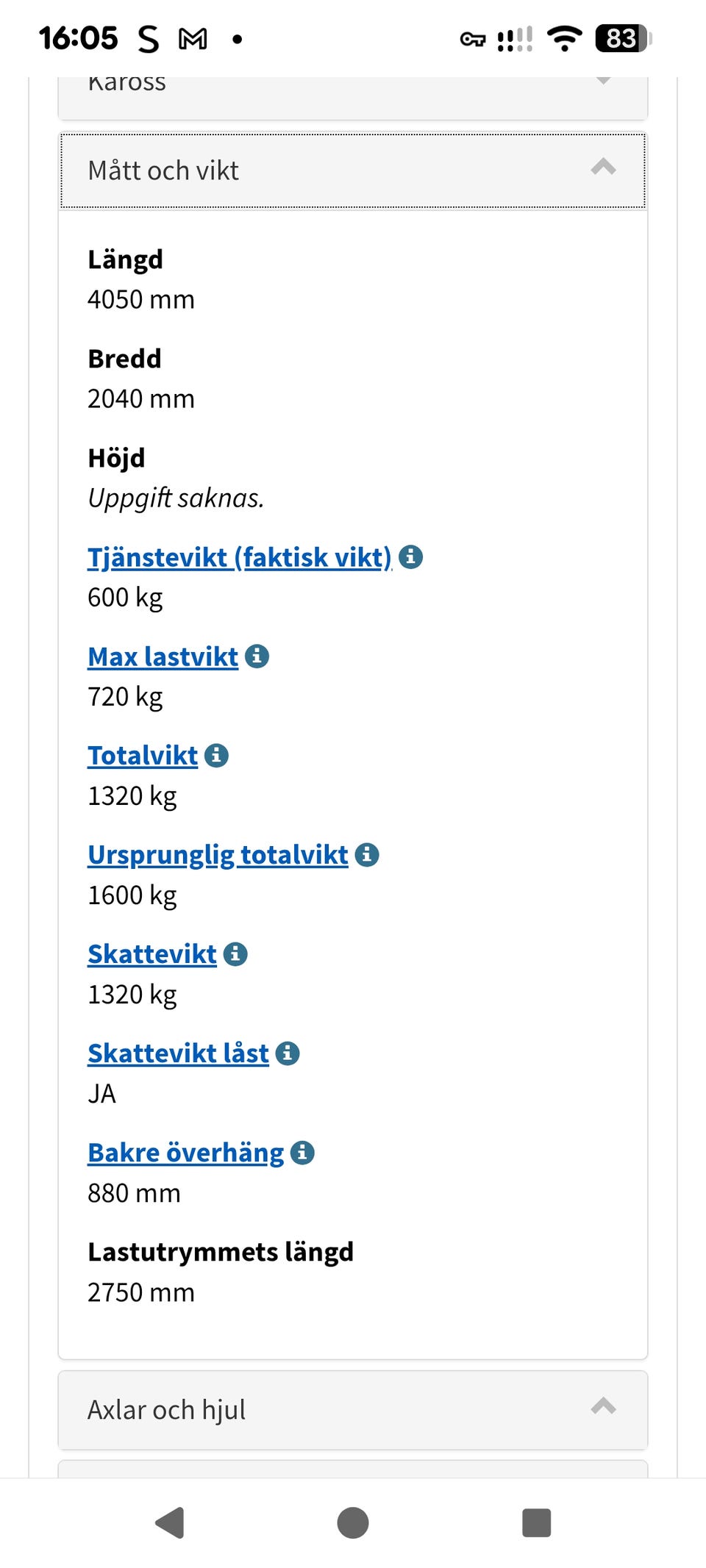
Task: Show info for Ursprunglig totalvikt icon
Action: (x=367, y=855)
